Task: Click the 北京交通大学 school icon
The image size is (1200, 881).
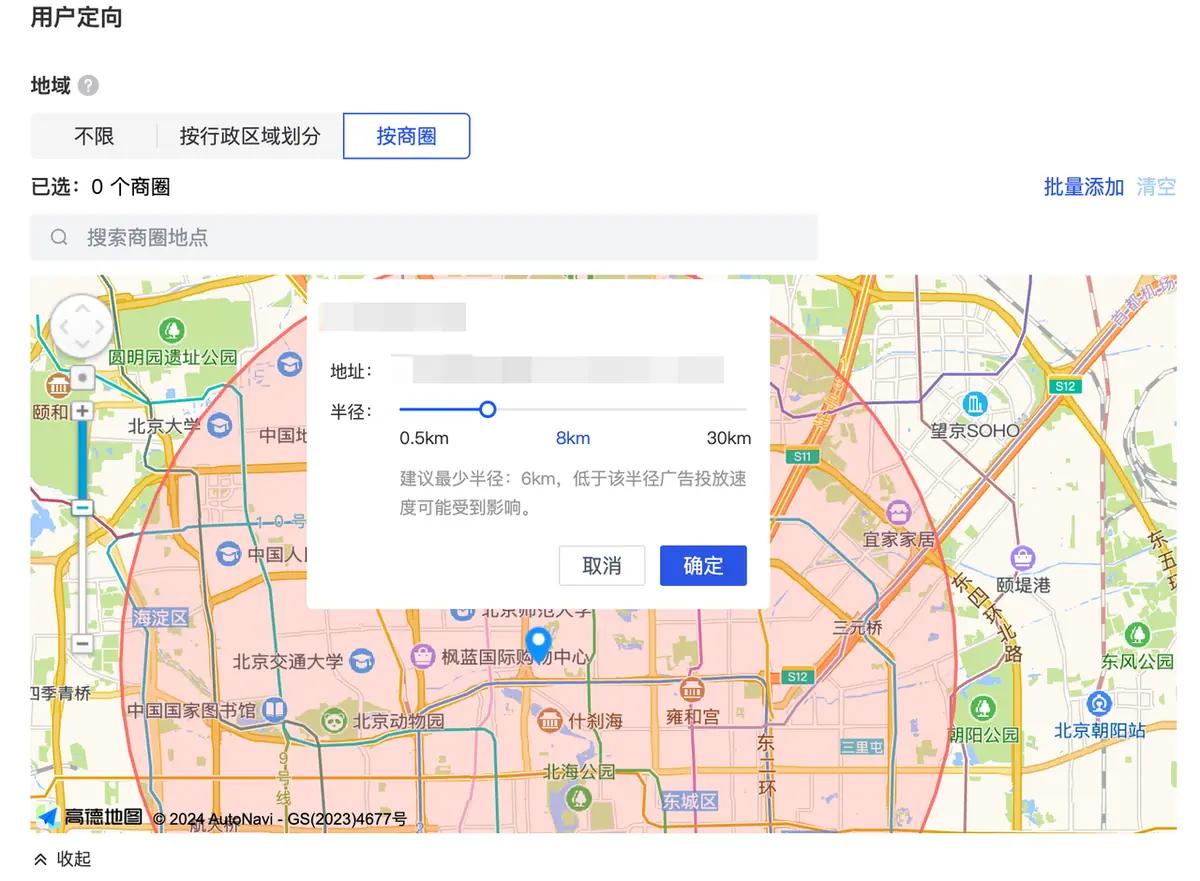Action: pyautogui.click(x=362, y=660)
